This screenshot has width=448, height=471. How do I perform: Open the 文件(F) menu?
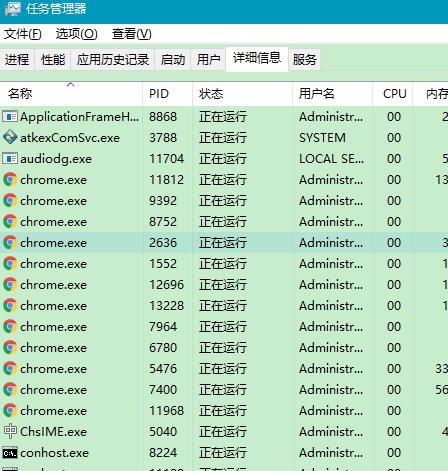23,34
